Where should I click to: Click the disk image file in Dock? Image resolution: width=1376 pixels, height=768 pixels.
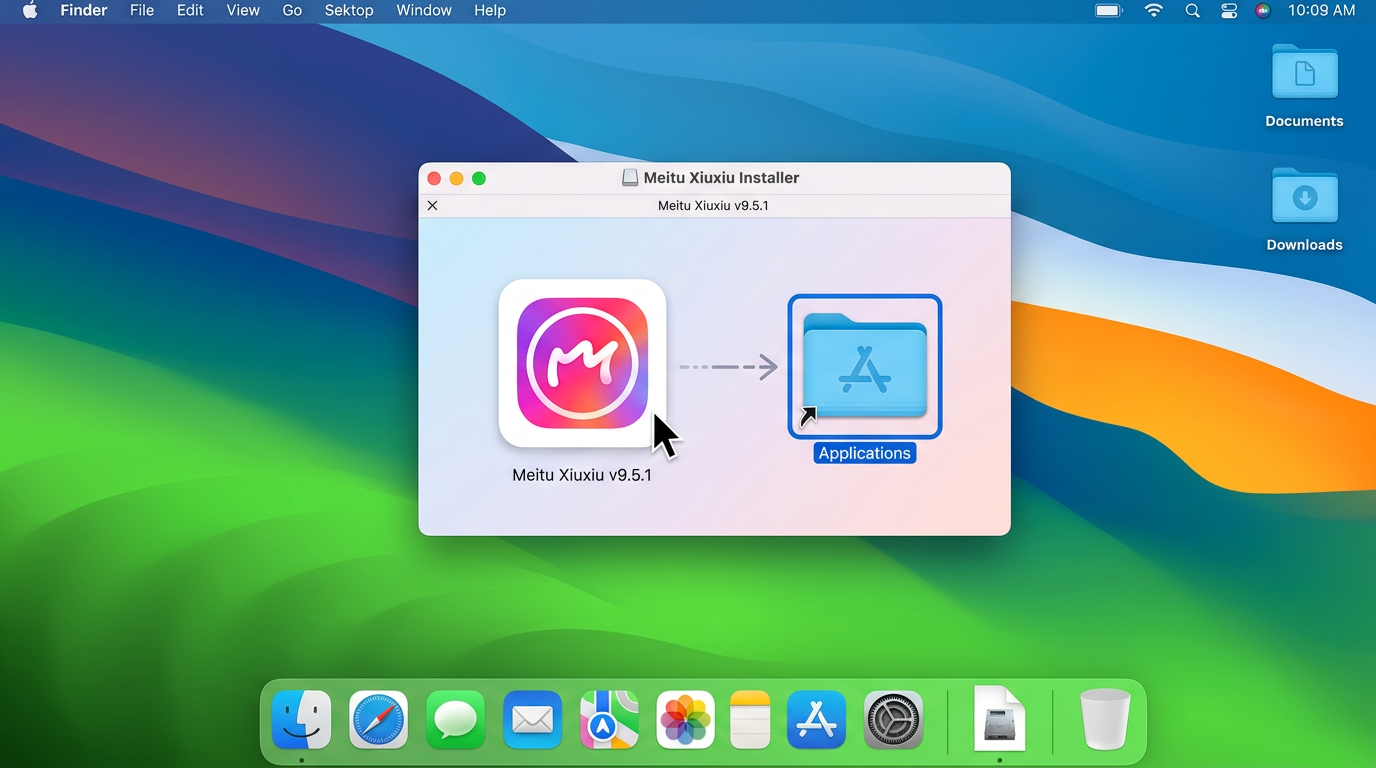click(1000, 718)
